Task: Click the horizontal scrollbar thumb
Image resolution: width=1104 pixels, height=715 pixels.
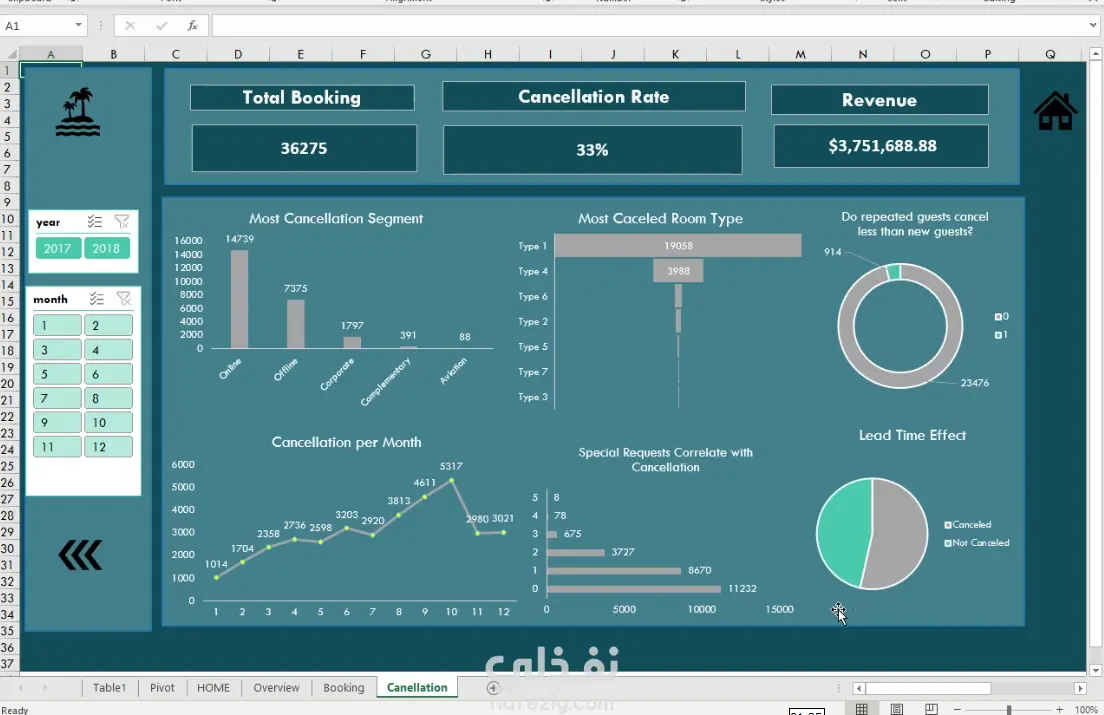Action: [x=928, y=688]
